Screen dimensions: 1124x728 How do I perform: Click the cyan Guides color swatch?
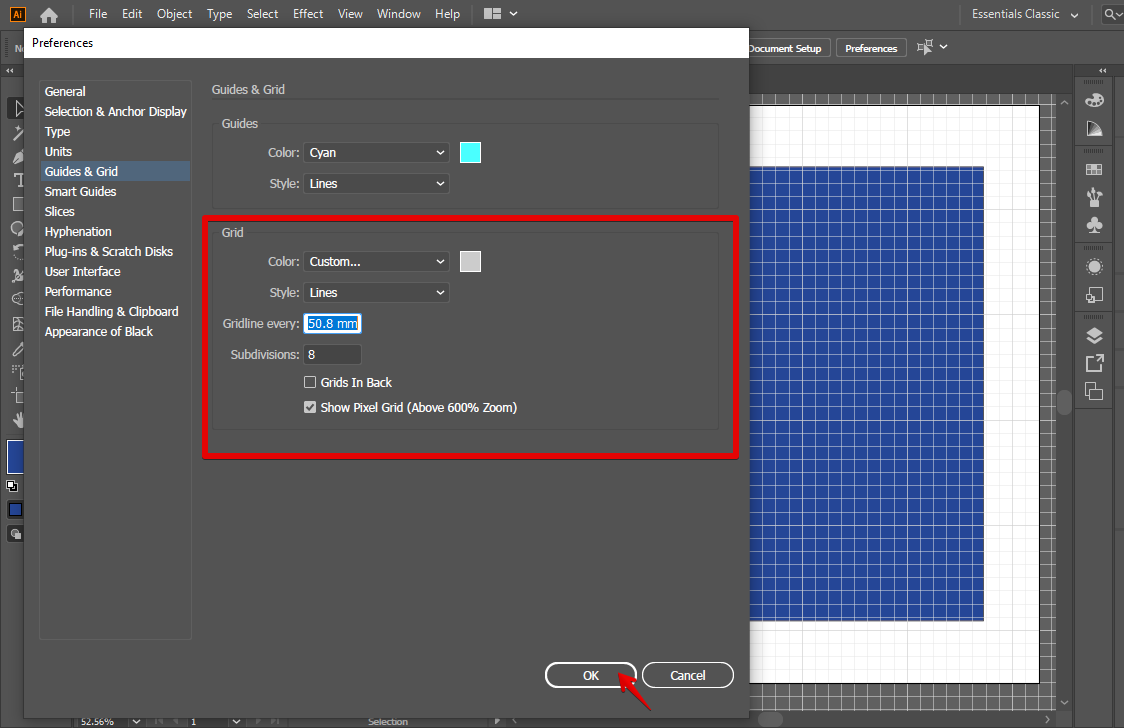point(470,153)
